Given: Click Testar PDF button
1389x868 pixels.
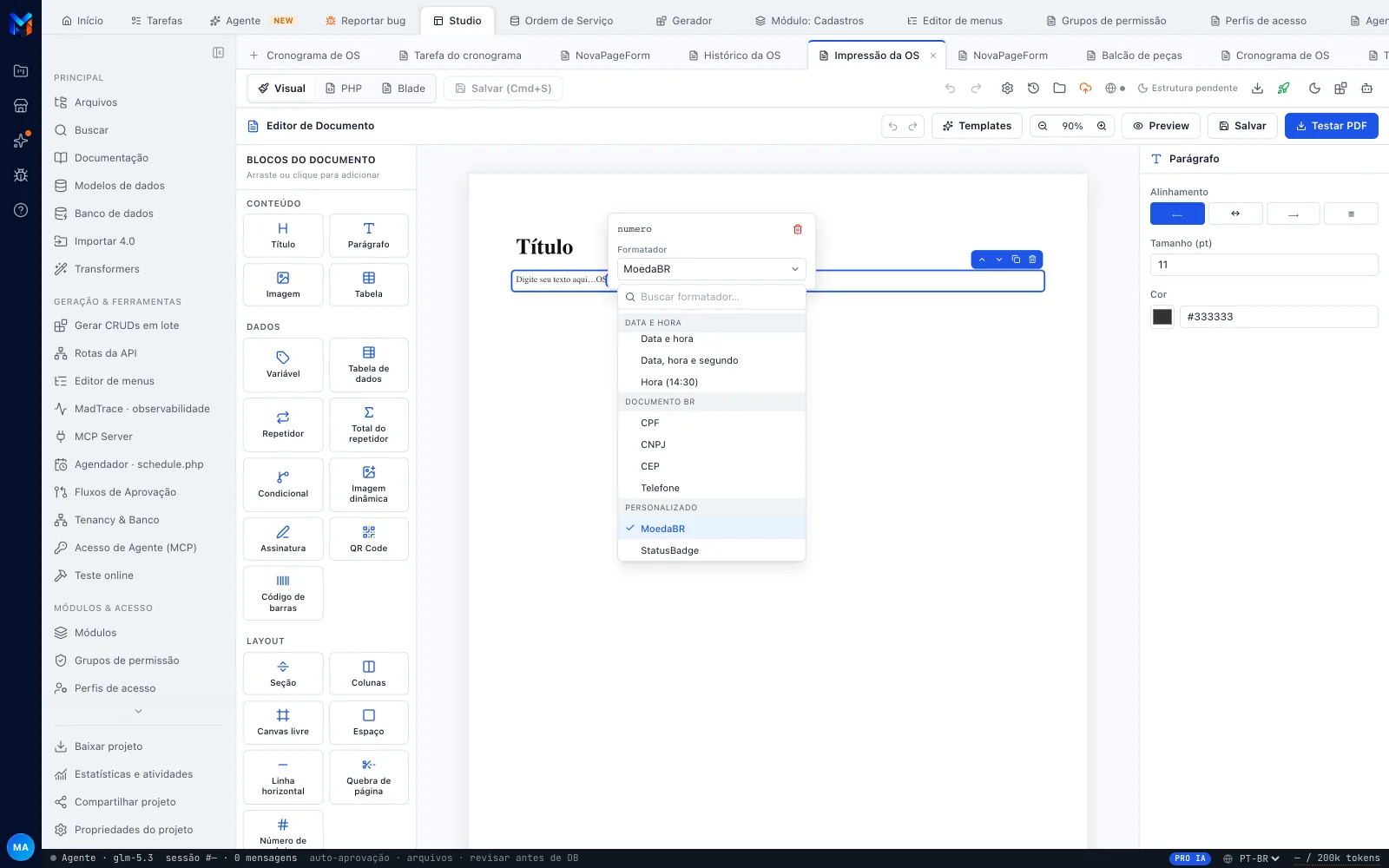Looking at the screenshot, I should pyautogui.click(x=1332, y=126).
